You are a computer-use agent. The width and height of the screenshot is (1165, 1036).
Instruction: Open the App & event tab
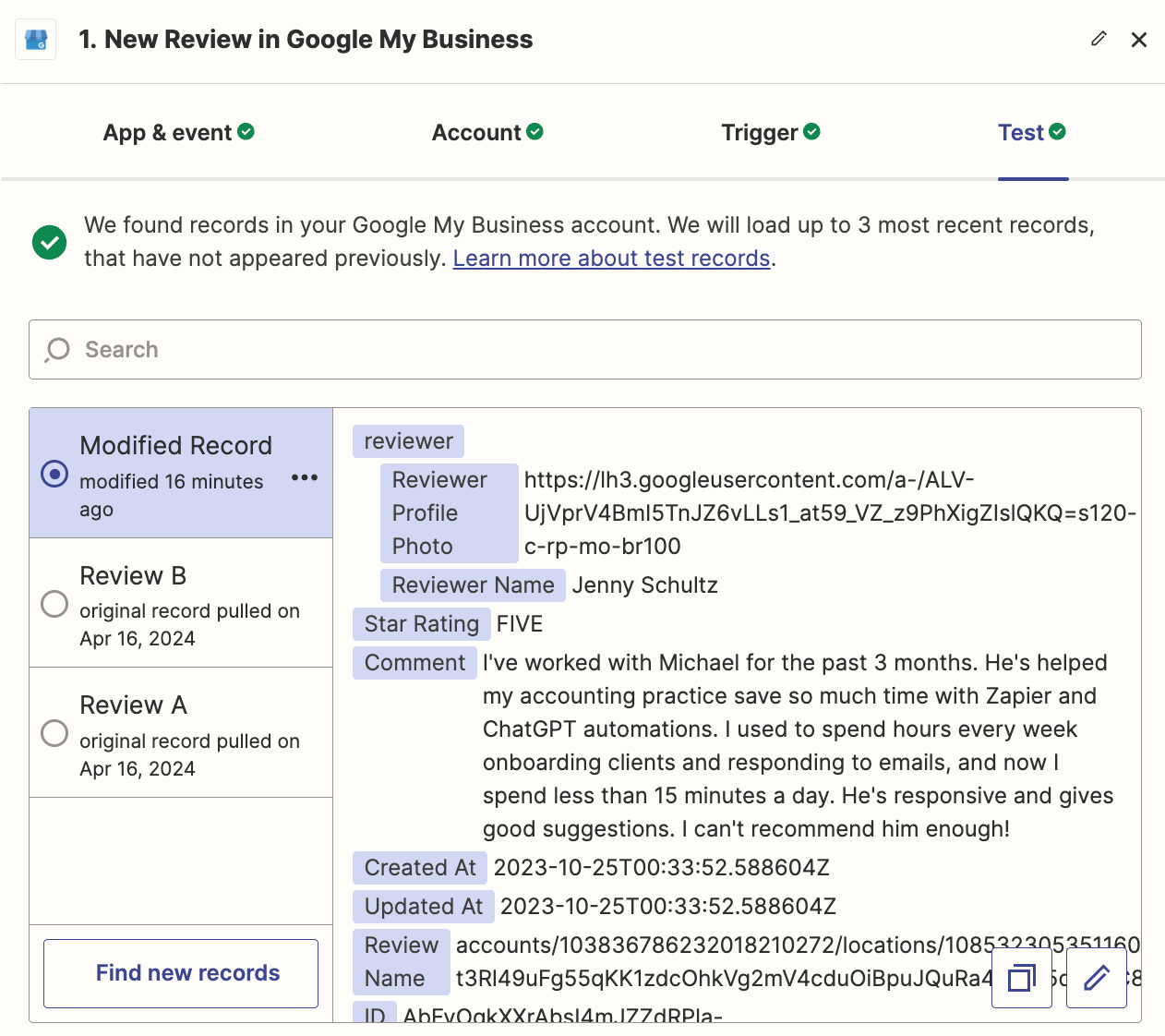178,132
